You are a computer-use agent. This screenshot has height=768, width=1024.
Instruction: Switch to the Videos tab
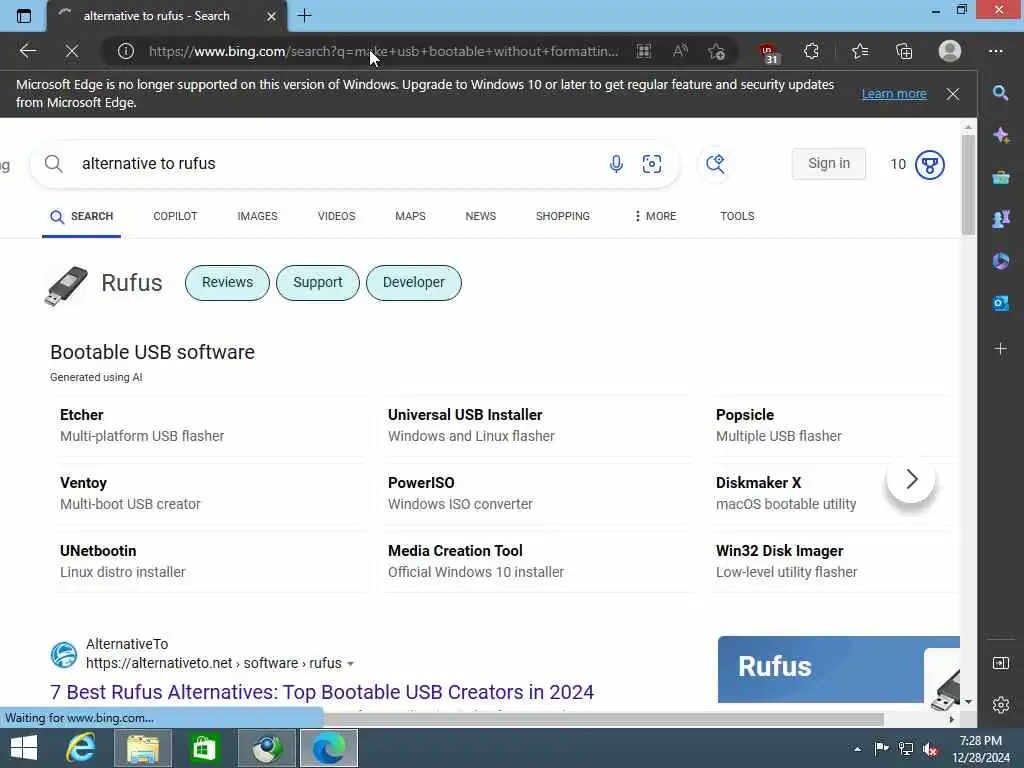pyautogui.click(x=336, y=216)
